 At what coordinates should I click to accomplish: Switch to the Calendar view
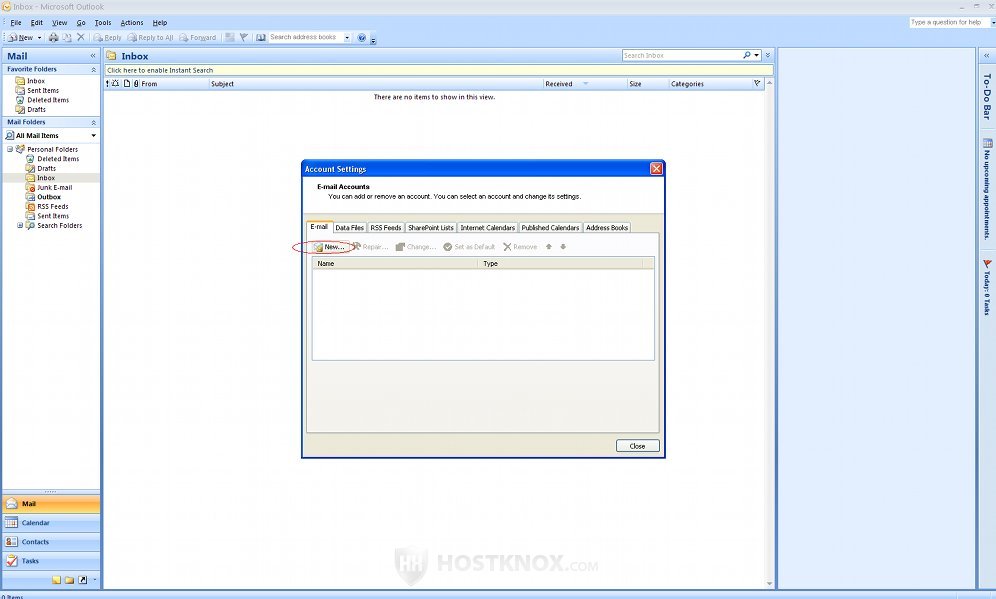click(x=51, y=523)
